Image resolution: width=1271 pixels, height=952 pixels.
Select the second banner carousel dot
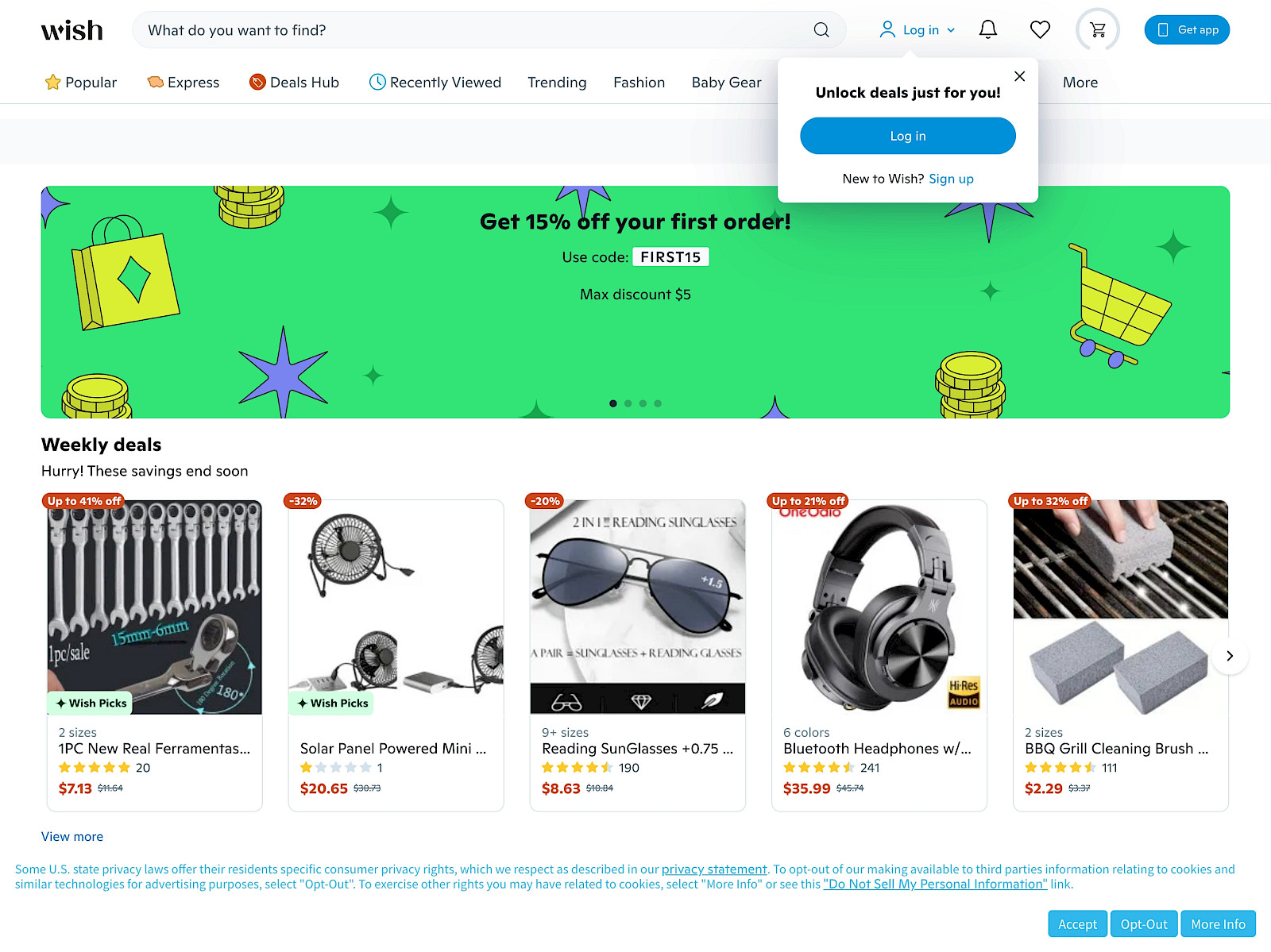[628, 403]
